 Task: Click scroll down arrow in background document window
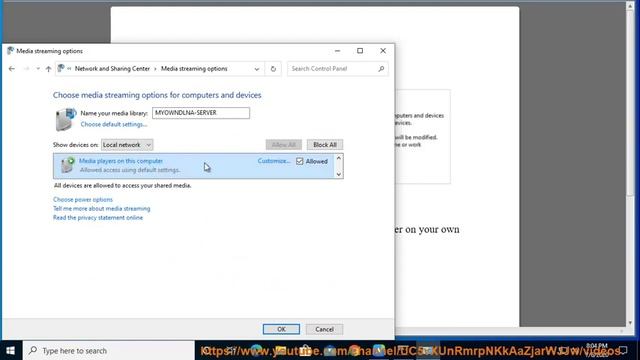(x=630, y=322)
